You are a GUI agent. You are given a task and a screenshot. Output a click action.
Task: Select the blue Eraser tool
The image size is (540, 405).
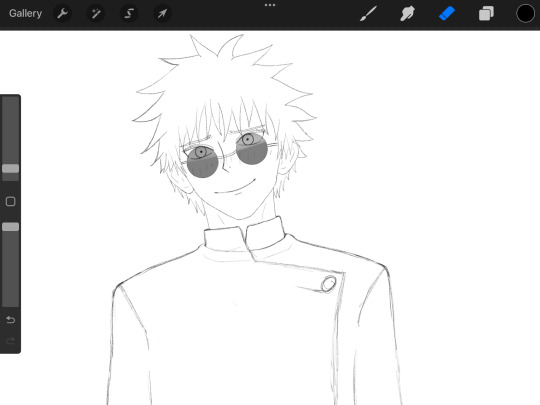447,14
